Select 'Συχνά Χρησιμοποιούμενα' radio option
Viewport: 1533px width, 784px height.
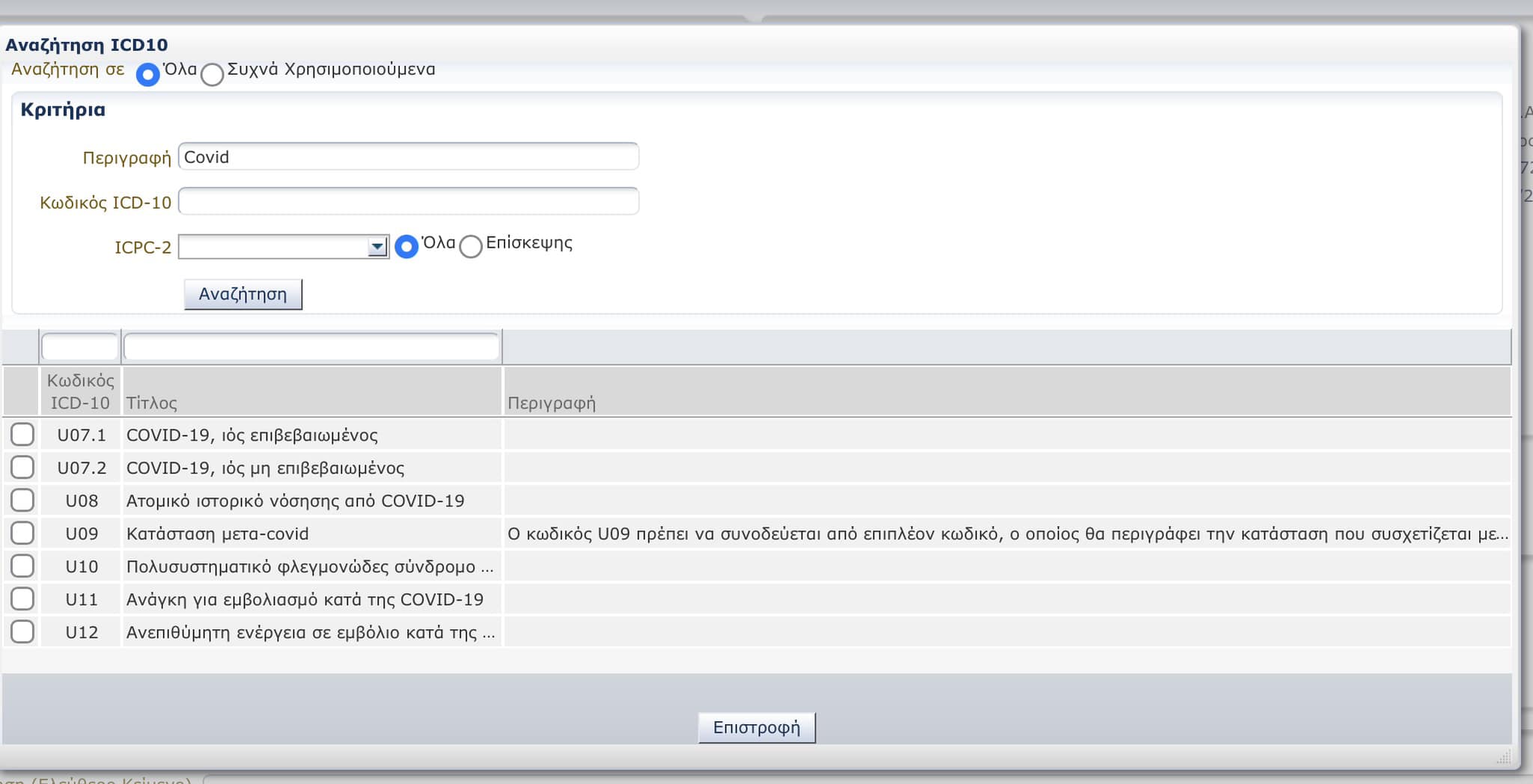(212, 75)
